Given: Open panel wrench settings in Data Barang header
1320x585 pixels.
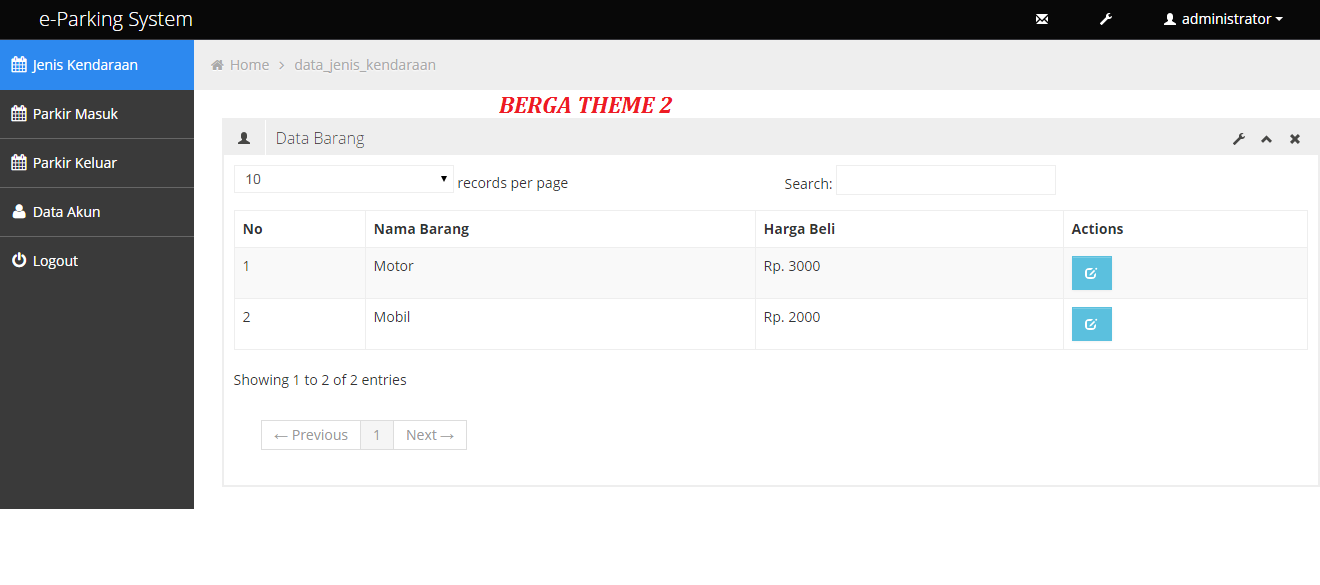Looking at the screenshot, I should pyautogui.click(x=1239, y=139).
